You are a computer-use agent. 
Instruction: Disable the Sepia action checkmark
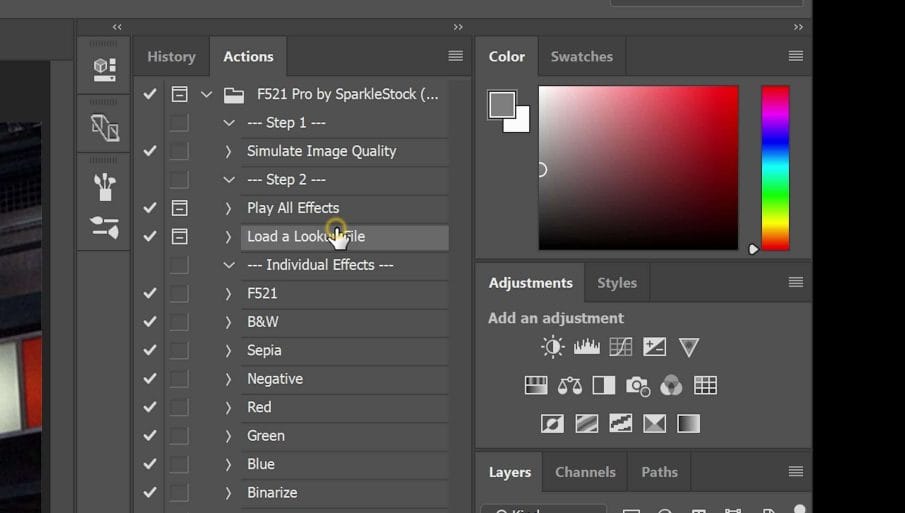[x=150, y=350]
